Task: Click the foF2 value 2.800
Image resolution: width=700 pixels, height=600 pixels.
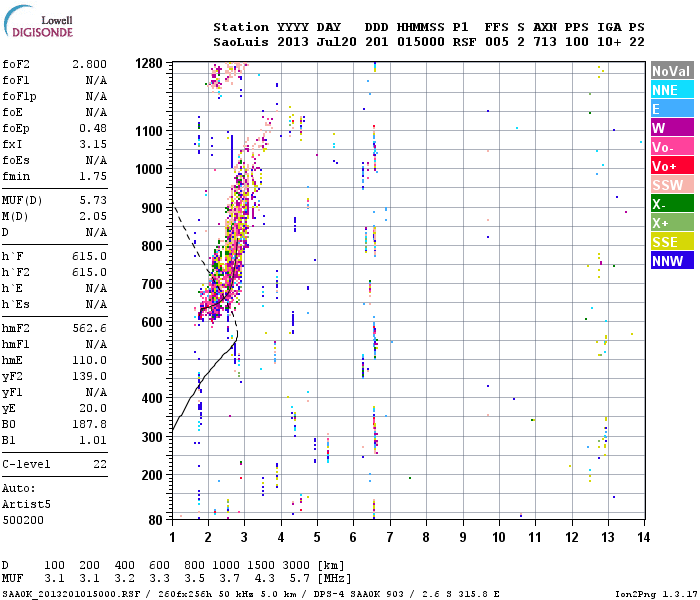Action: coord(89,64)
